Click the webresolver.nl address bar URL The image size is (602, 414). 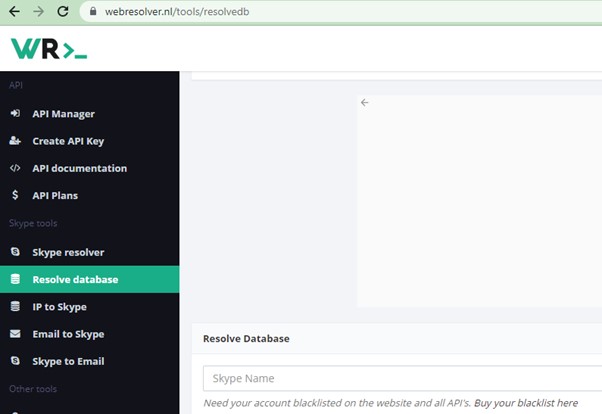coord(177,12)
